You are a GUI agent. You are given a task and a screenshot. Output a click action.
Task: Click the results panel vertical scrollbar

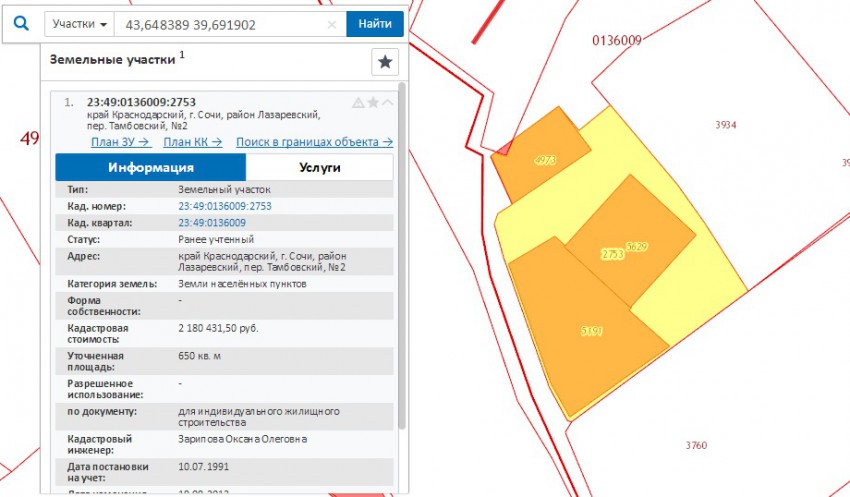pos(402,300)
